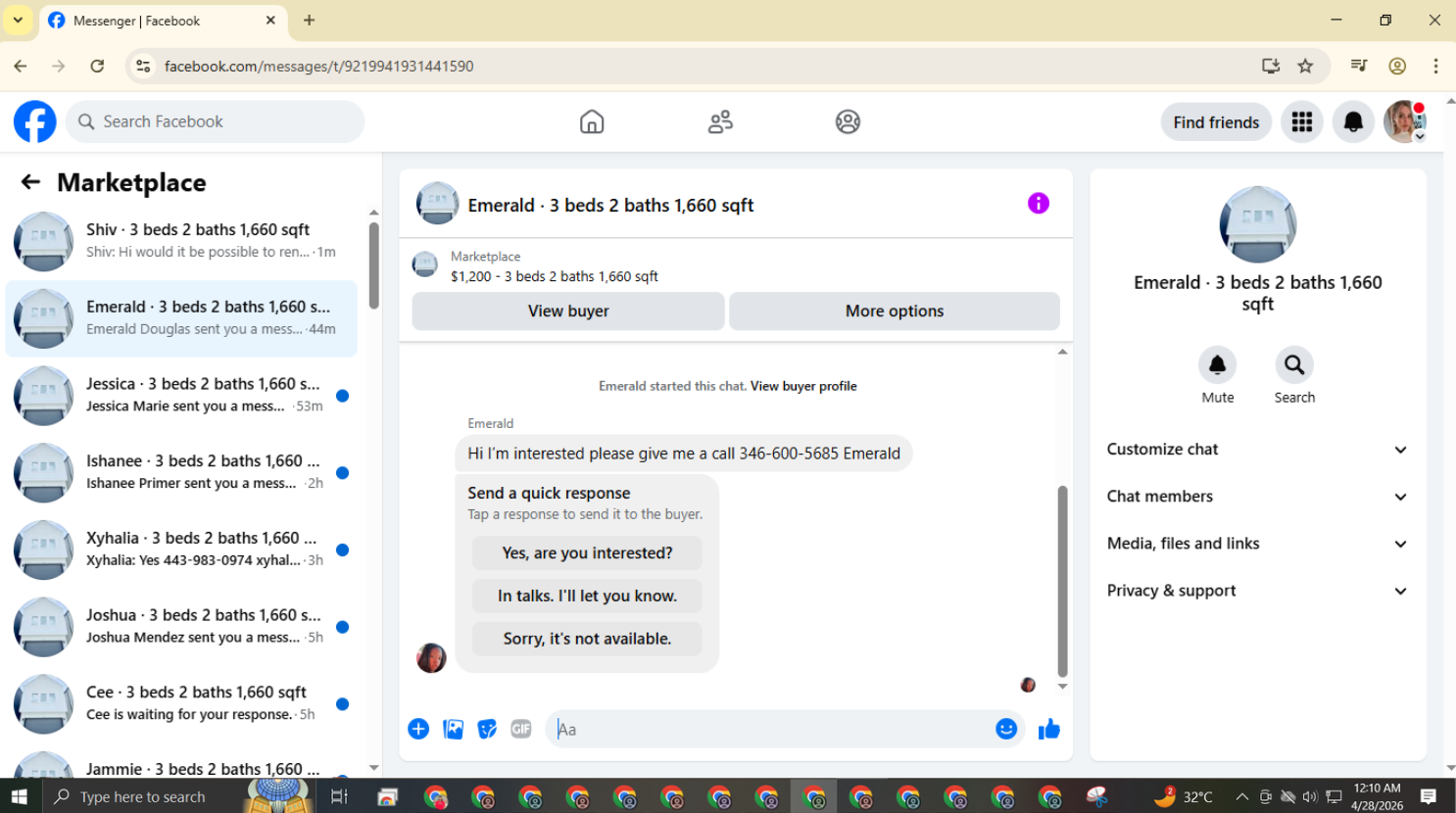This screenshot has height=813, width=1456.
Task: Open Chrome profile icon
Action: (x=1397, y=66)
